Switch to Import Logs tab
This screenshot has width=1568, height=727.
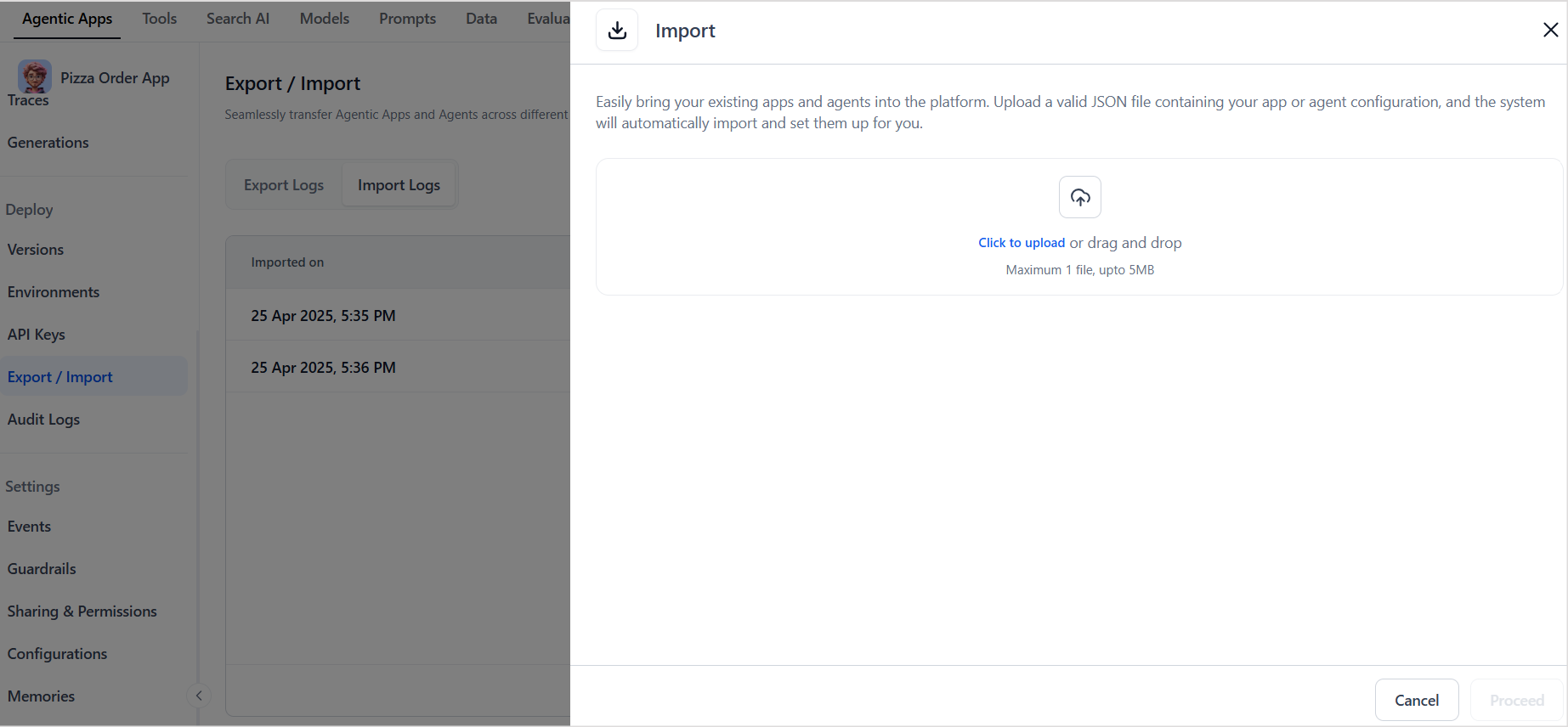(399, 185)
